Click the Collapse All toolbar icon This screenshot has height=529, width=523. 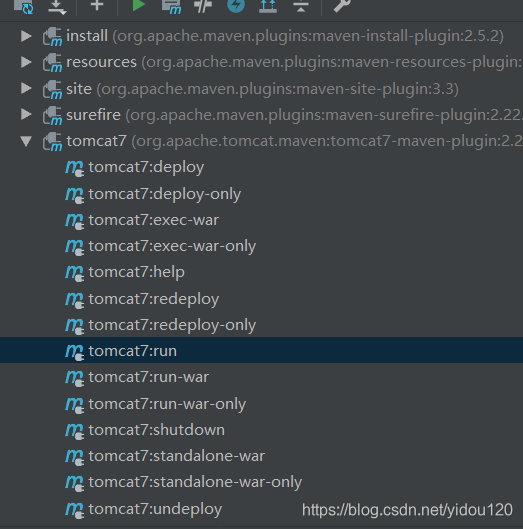pyautogui.click(x=301, y=5)
